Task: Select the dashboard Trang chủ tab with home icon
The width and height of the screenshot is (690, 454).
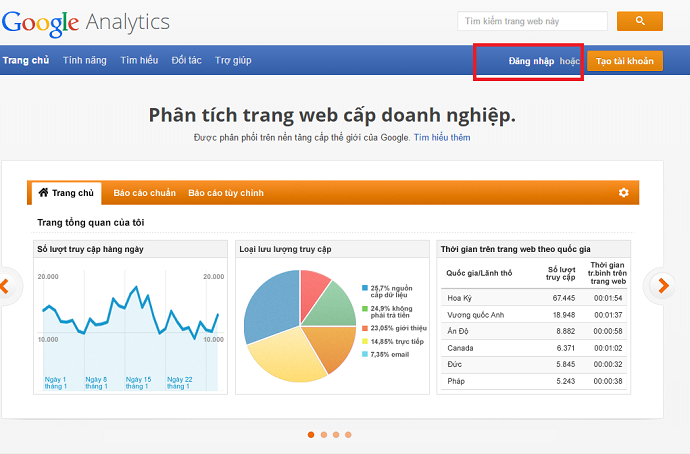Action: (x=66, y=193)
